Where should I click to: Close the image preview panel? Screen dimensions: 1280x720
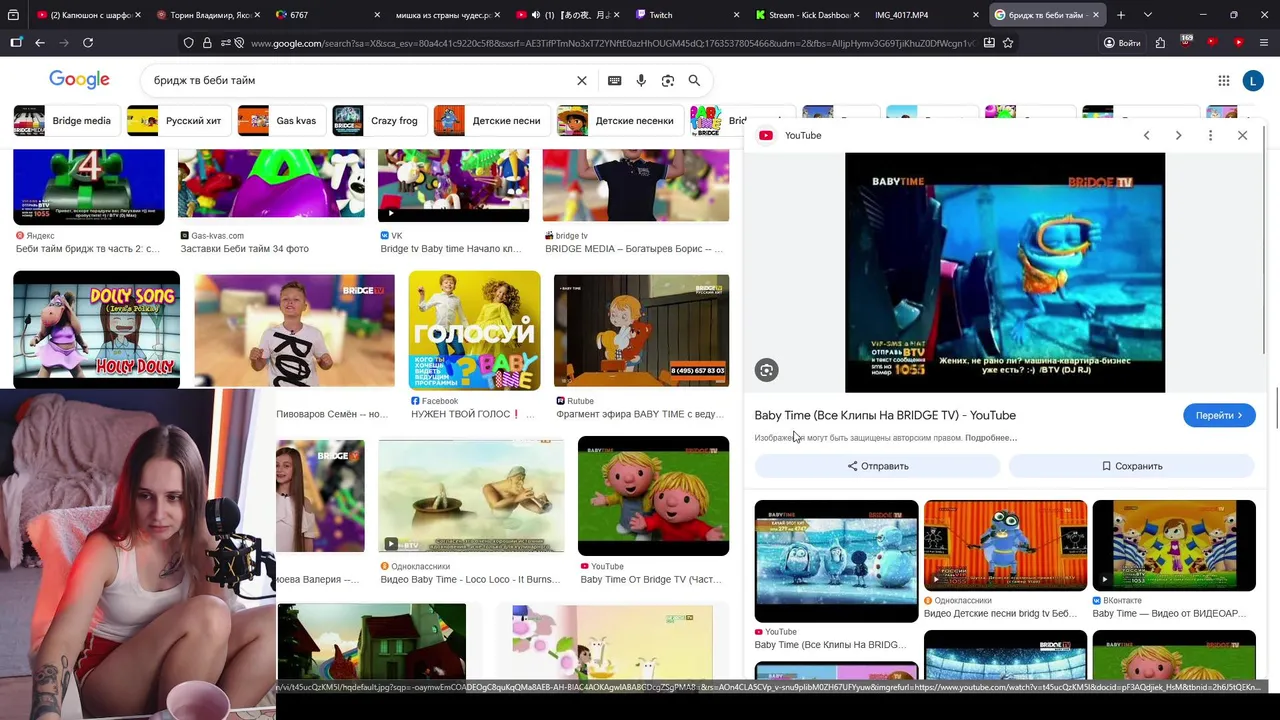[x=1242, y=135]
